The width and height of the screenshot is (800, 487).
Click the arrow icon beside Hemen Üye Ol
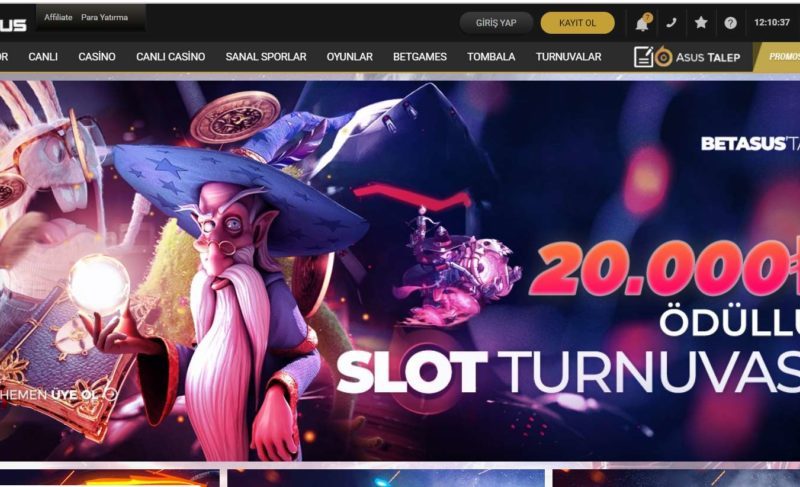(x=110, y=394)
